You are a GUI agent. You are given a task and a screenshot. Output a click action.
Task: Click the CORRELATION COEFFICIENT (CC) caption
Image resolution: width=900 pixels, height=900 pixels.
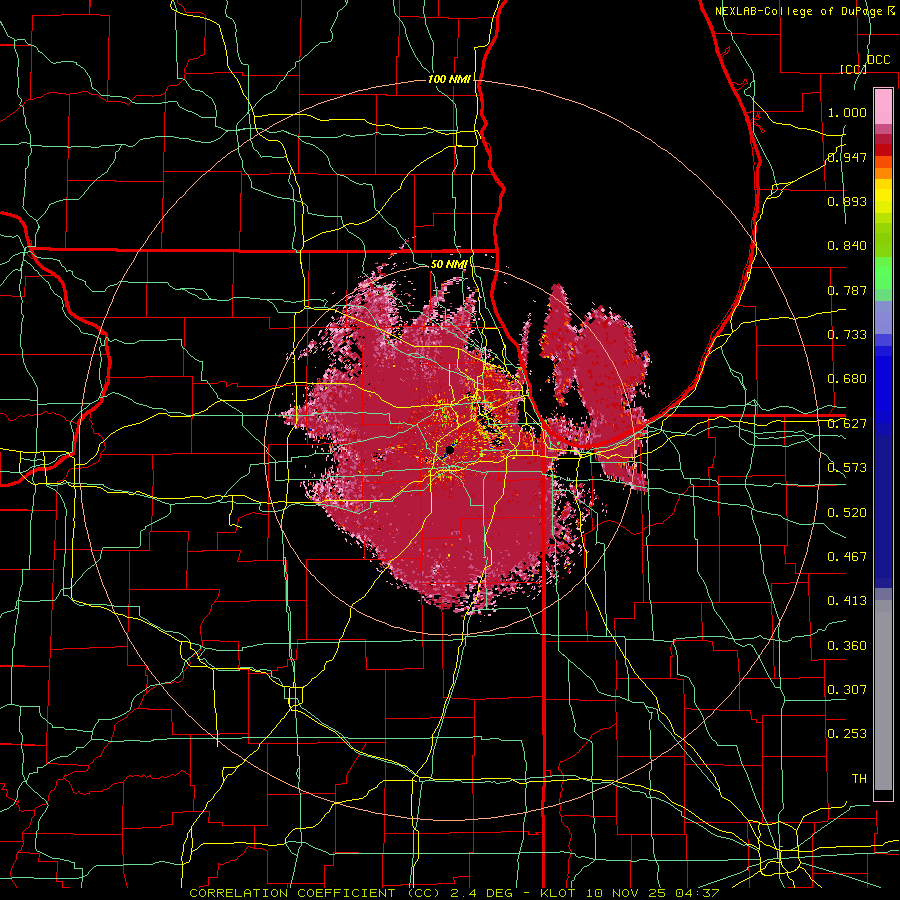pos(315,893)
